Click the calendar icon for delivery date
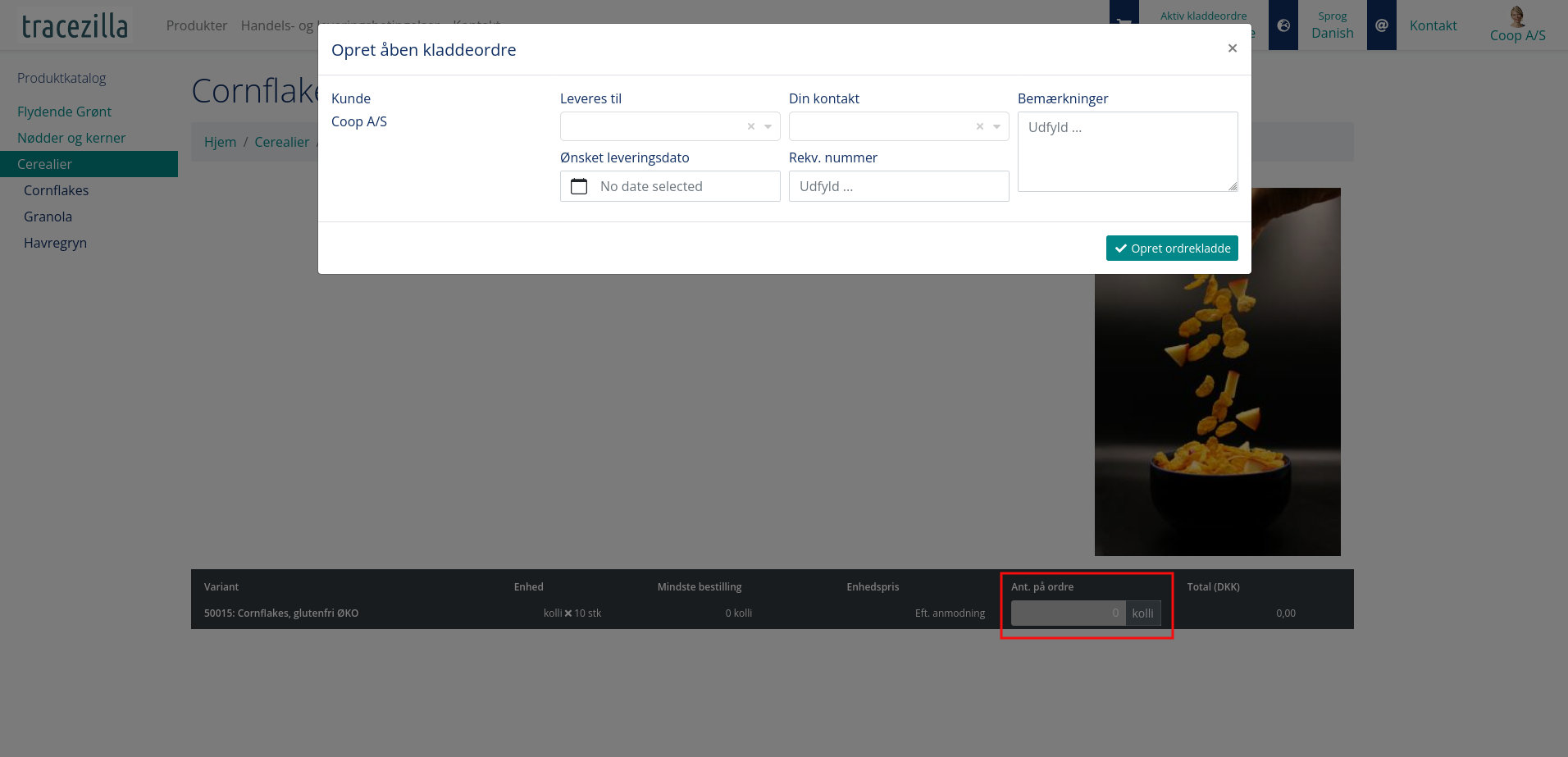Screen dimensions: 1568x757 pos(579,186)
